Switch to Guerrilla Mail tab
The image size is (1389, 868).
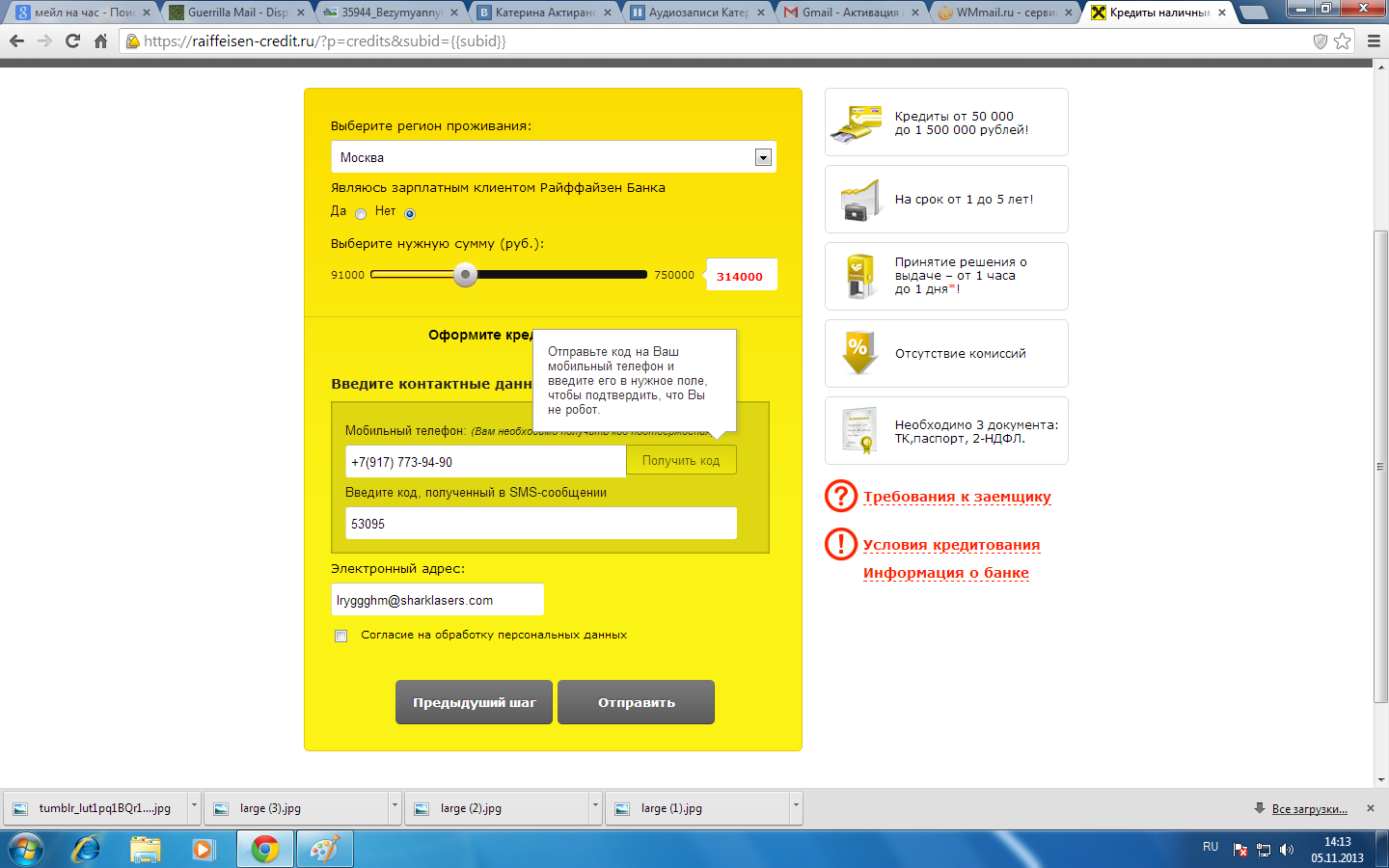click(236, 13)
